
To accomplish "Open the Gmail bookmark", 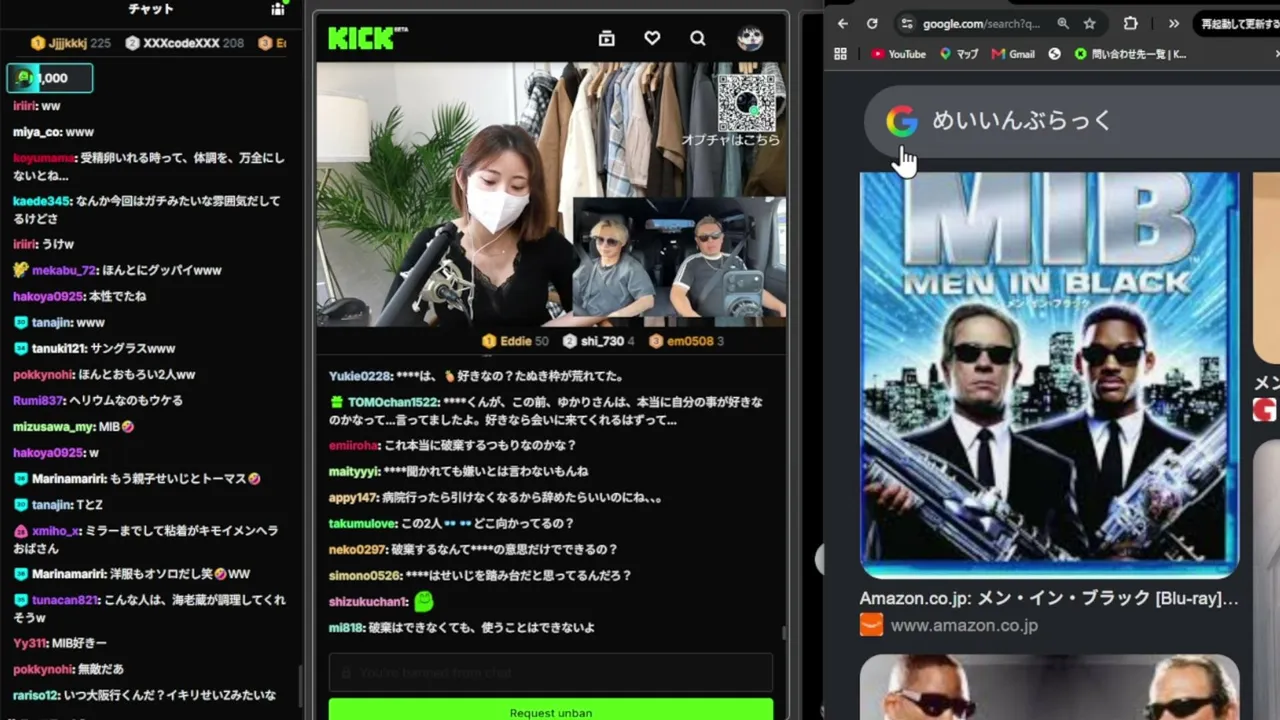I will point(1013,54).
